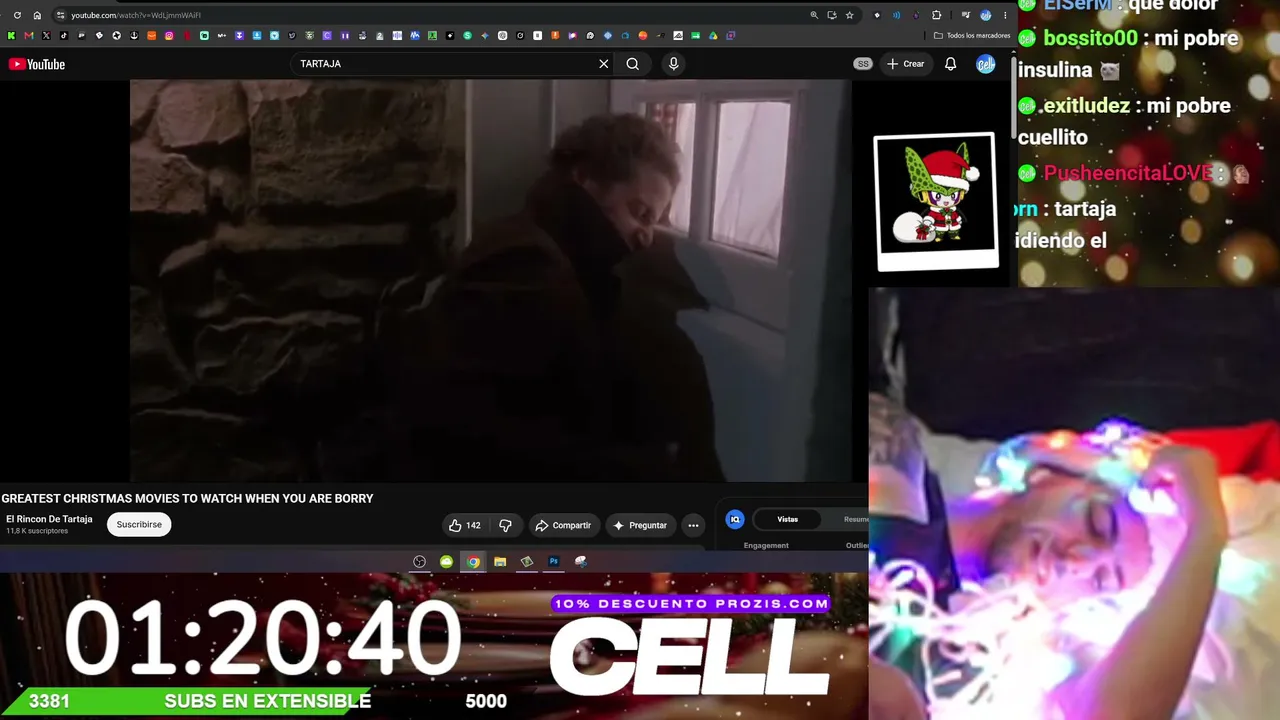The width and height of the screenshot is (1280, 720).
Task: Open Photoshop from the taskbar
Action: 554,562
